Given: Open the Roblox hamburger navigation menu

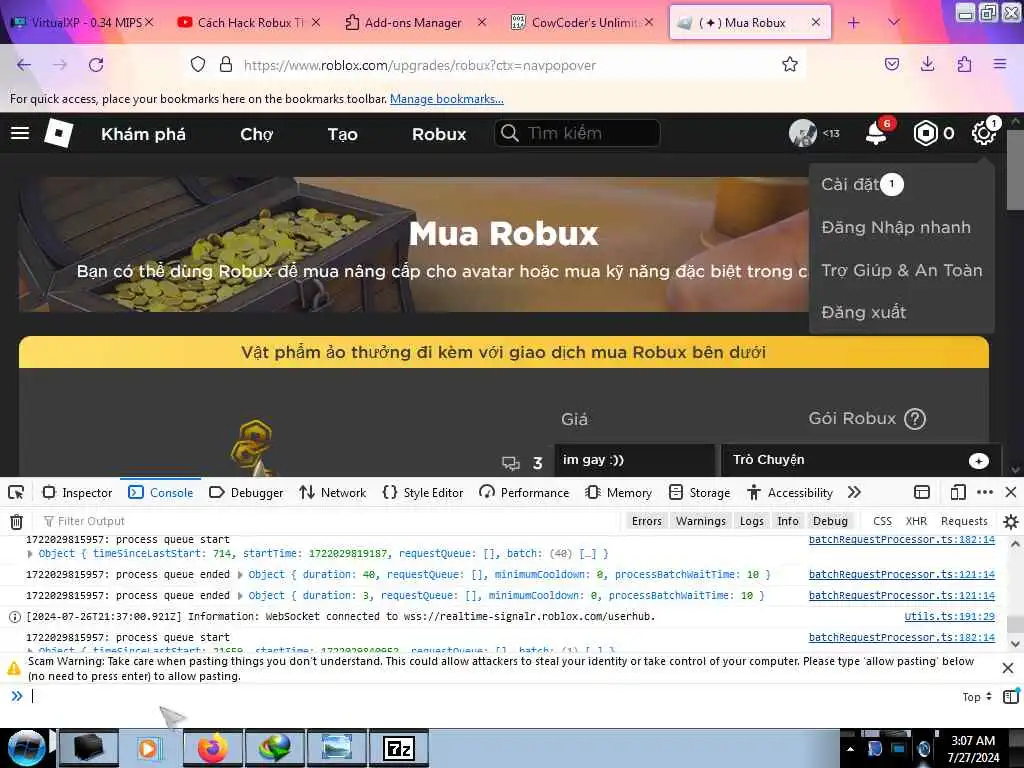Looking at the screenshot, I should pyautogui.click(x=20, y=133).
